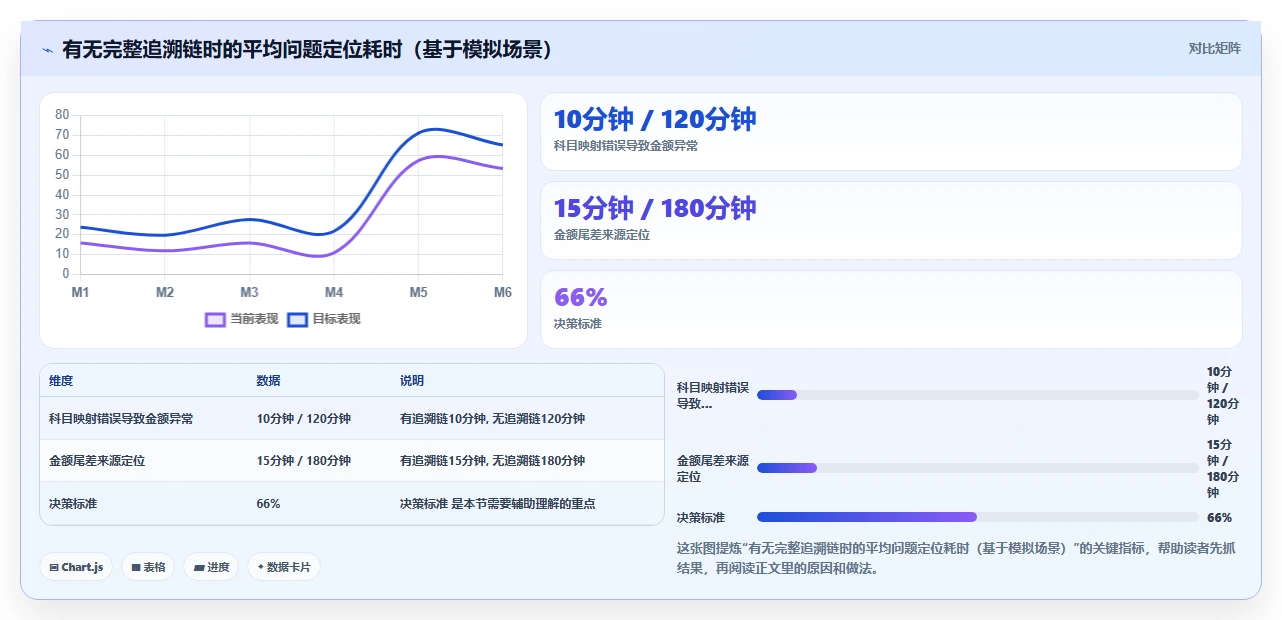Image resolution: width=1282 pixels, height=620 pixels.
Task: Click the 66% 决策标准 progress bar
Action: click(x=978, y=517)
